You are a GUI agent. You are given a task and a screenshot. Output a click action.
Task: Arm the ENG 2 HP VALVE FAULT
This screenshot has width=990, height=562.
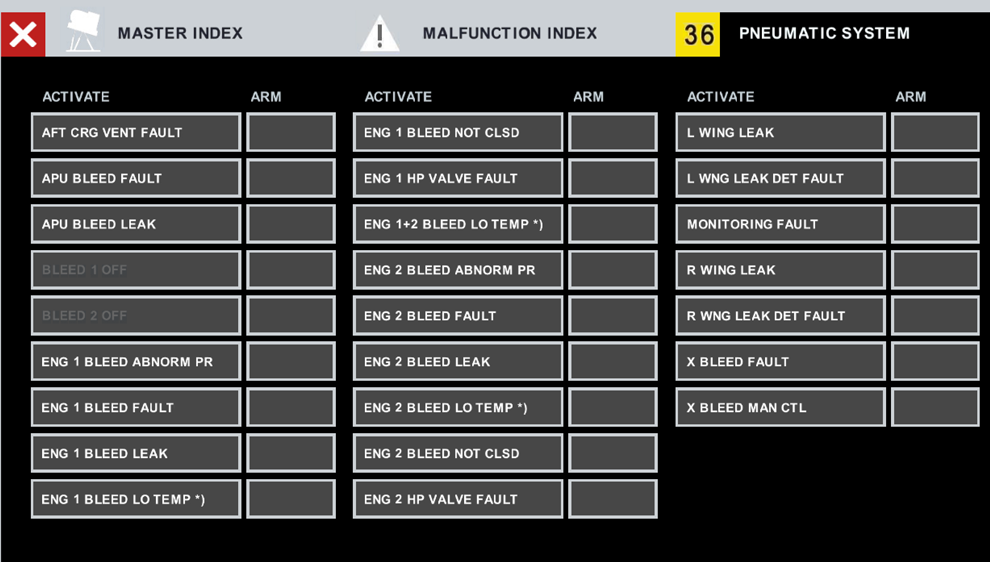click(x=613, y=499)
